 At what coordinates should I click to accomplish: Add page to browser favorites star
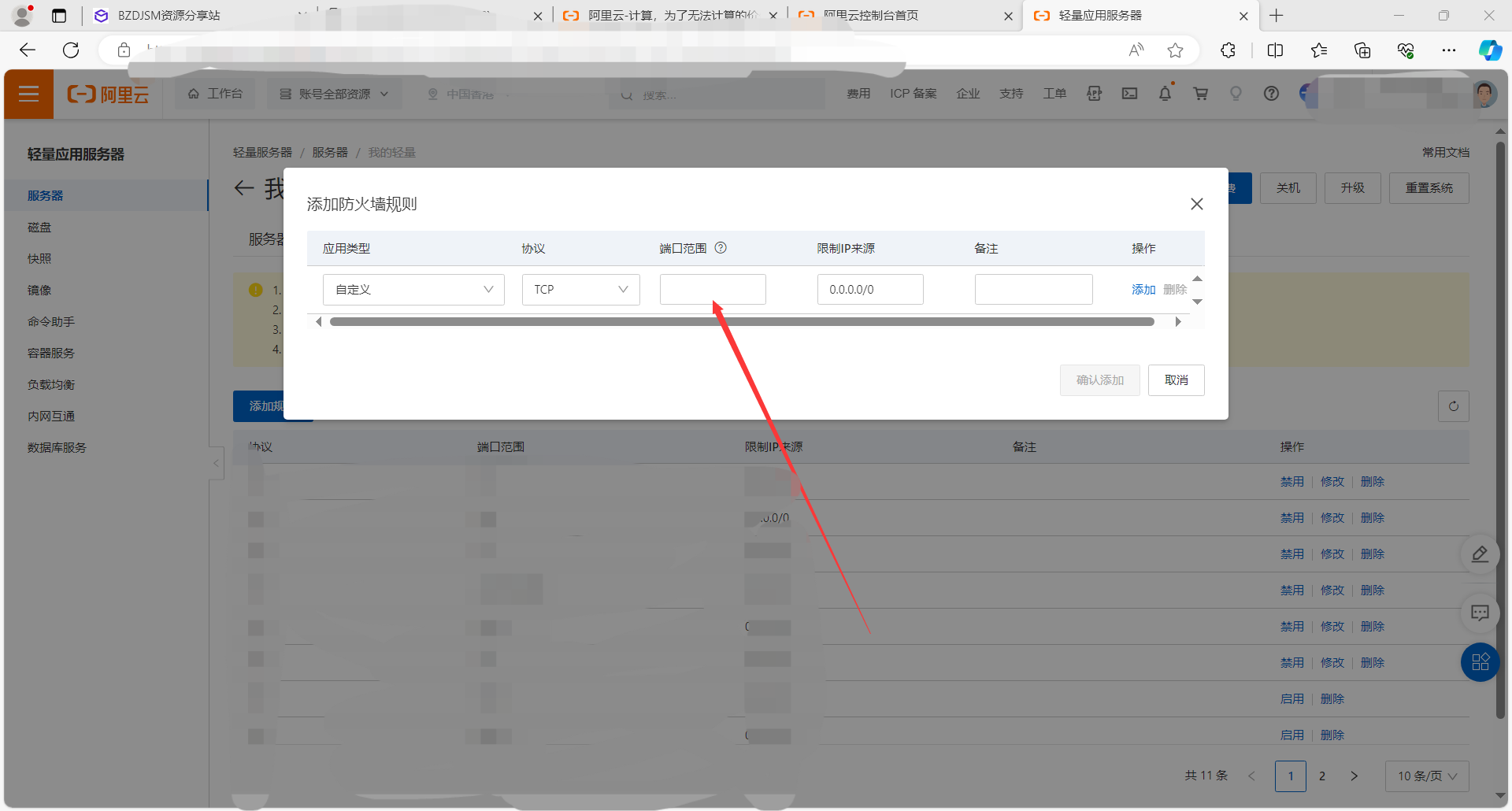pyautogui.click(x=1175, y=50)
